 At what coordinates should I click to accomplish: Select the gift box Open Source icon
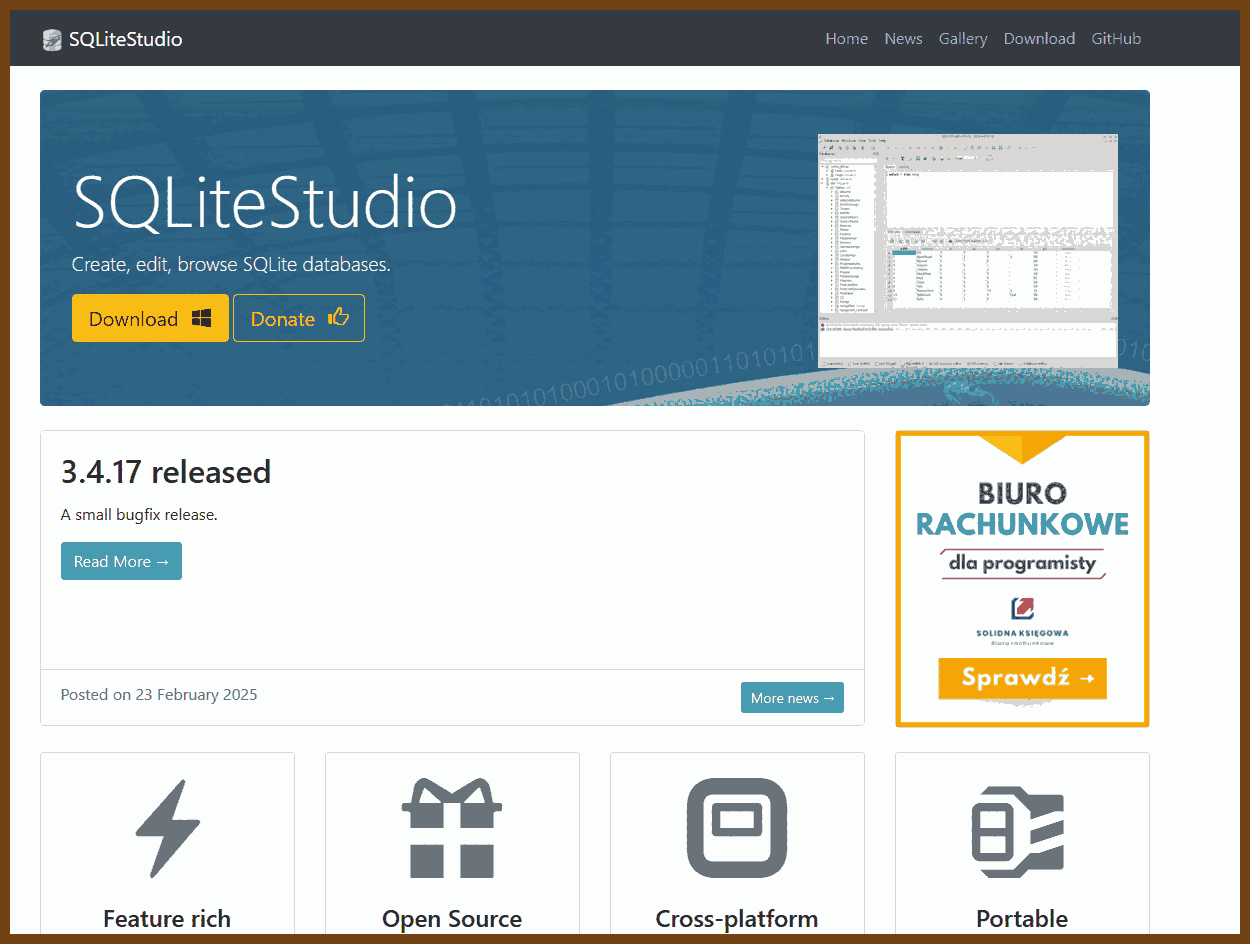click(x=452, y=829)
